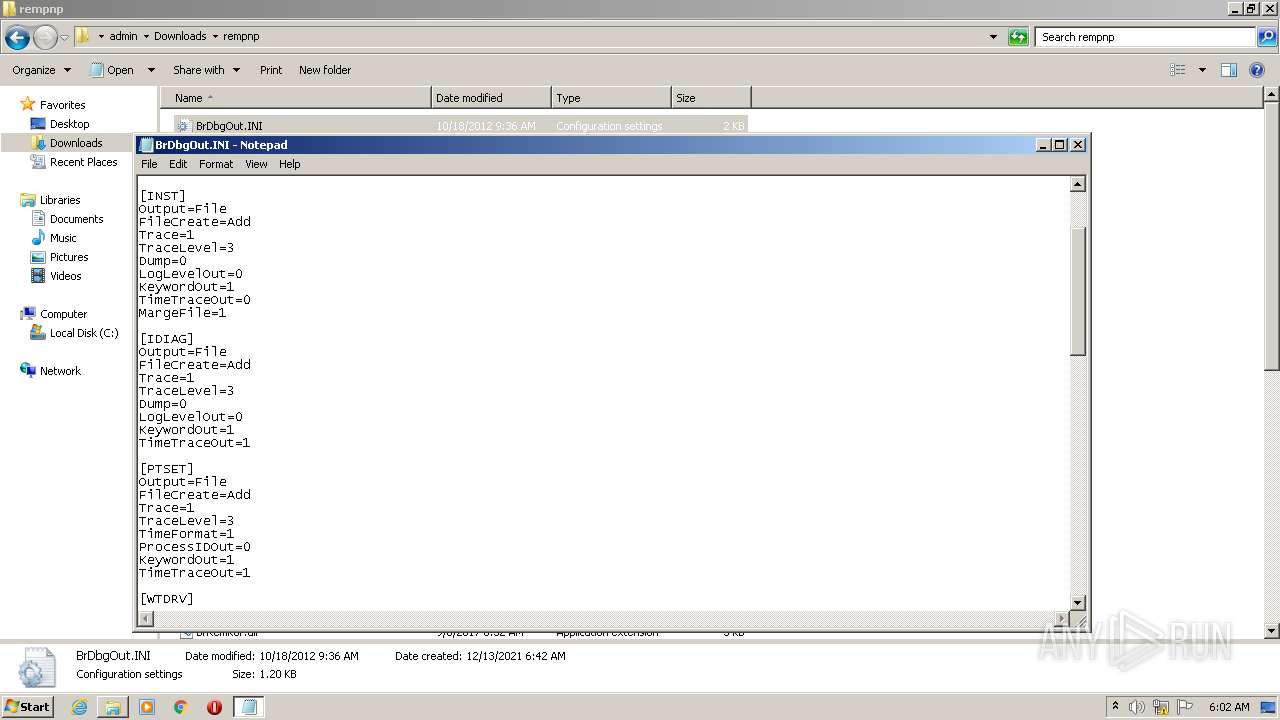
Task: Select Favorites in the navigation pane
Action: pyautogui.click(x=62, y=105)
